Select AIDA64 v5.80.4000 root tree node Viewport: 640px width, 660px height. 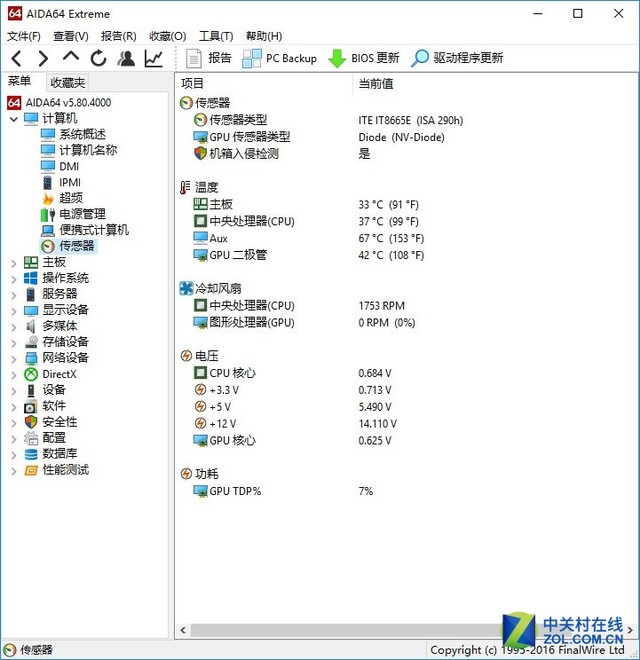(59, 102)
